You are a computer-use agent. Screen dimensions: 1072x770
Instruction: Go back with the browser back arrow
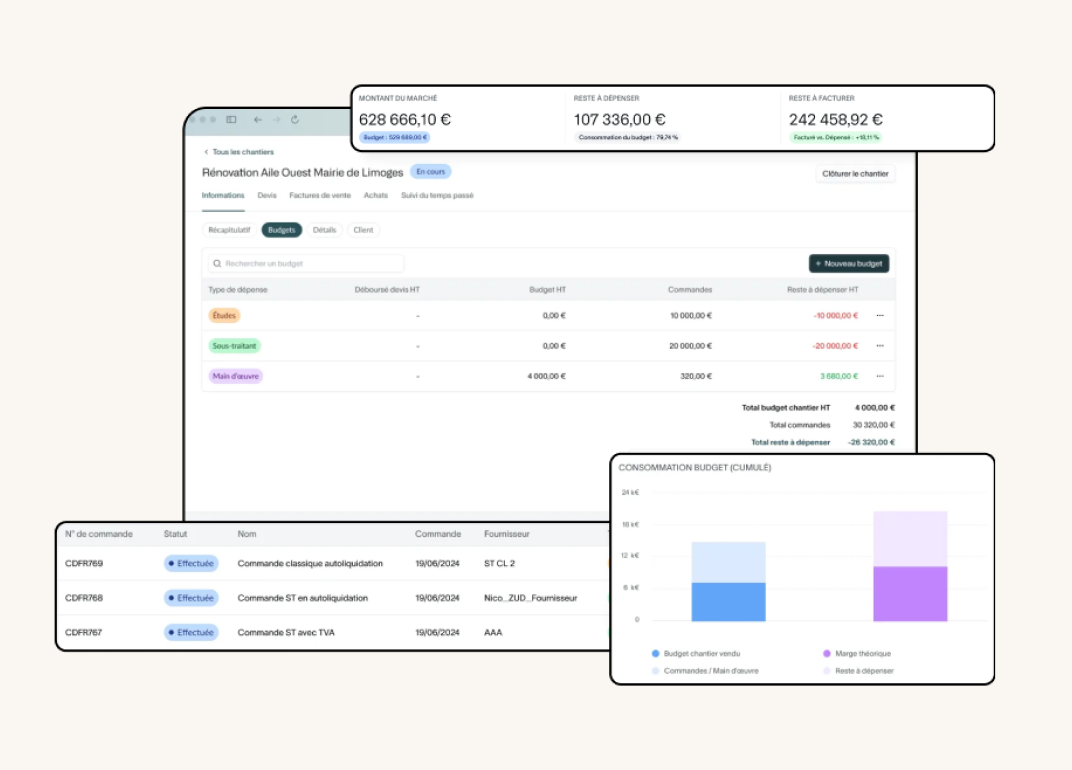[257, 120]
